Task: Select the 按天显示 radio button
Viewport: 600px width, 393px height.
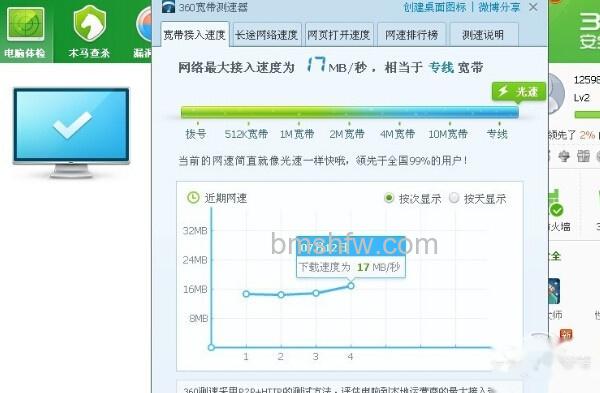Action: coord(454,198)
